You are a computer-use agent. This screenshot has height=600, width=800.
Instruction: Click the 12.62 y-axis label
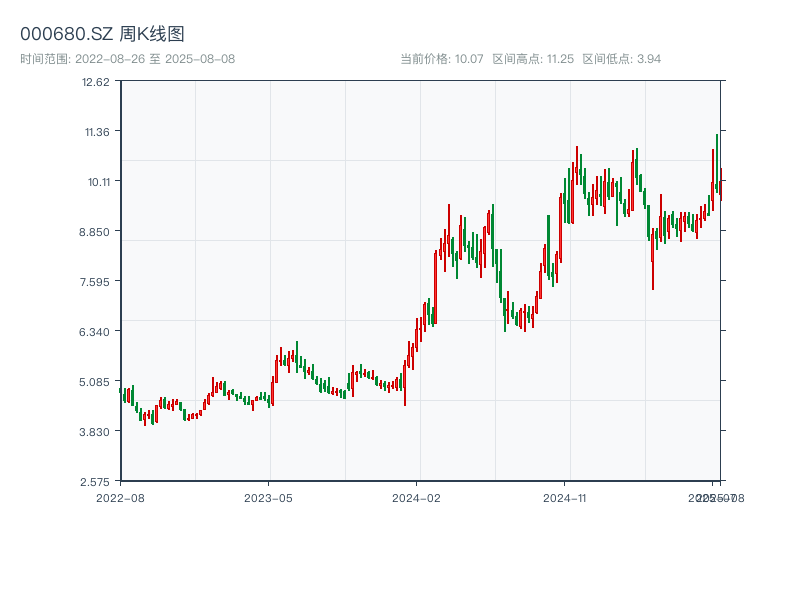(x=97, y=82)
